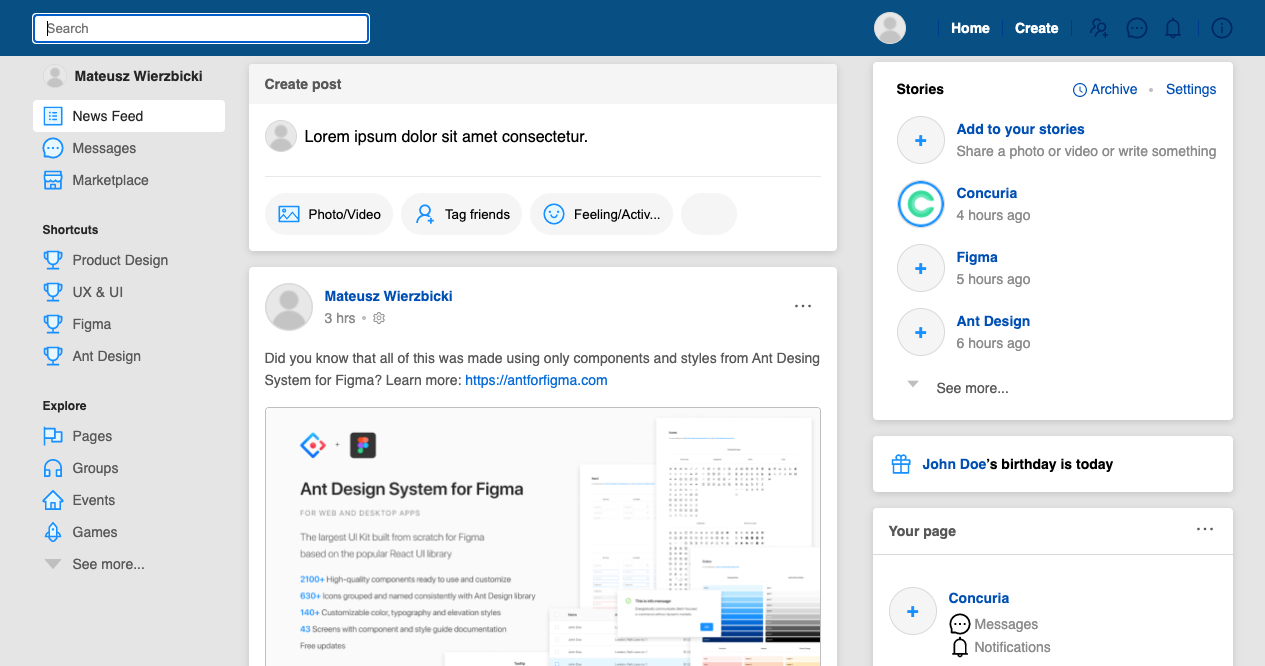The height and width of the screenshot is (666, 1265).
Task: Click the plus circle for Ant Design story
Action: pyautogui.click(x=921, y=332)
